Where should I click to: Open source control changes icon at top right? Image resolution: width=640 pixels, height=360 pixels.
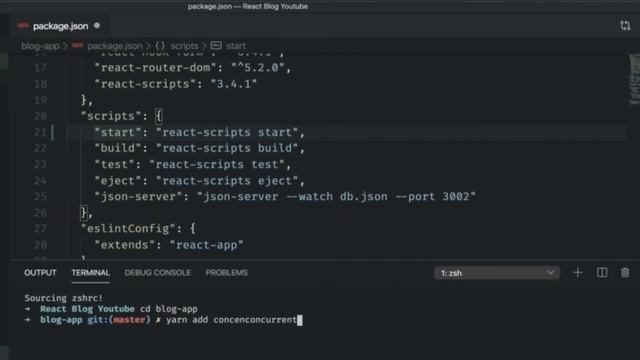tap(625, 26)
